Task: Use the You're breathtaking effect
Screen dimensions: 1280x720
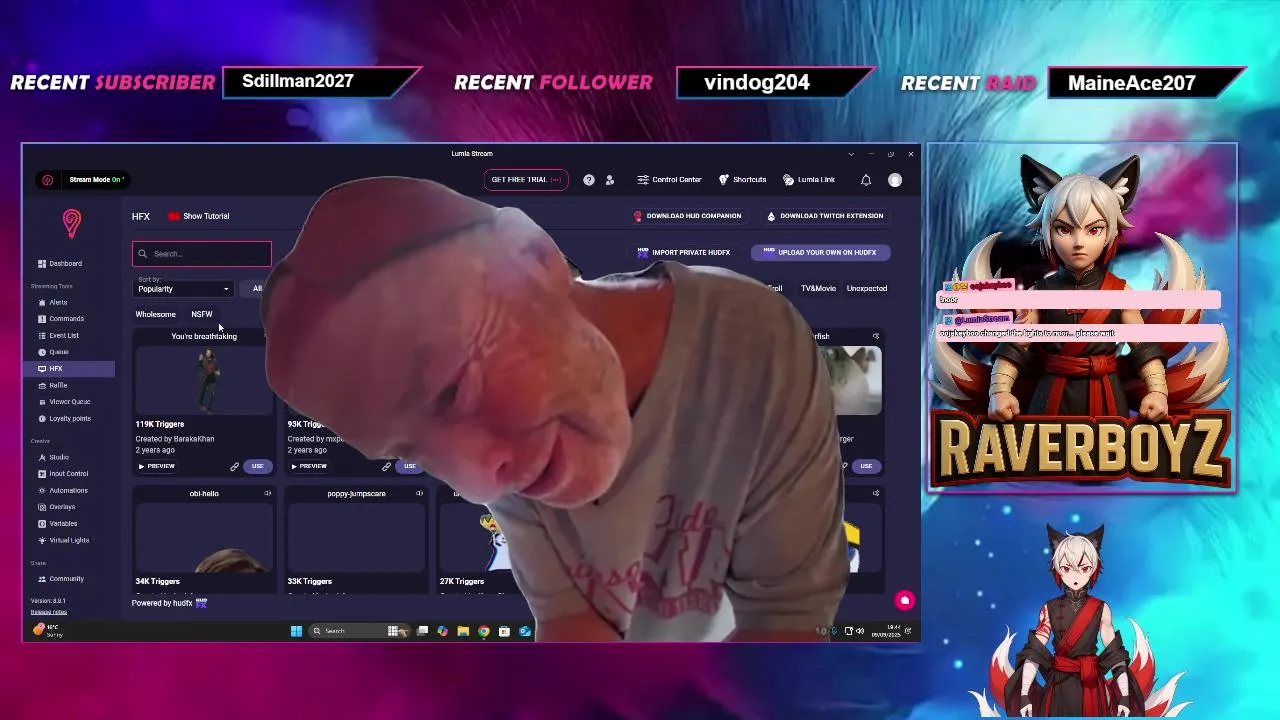Action: point(258,466)
